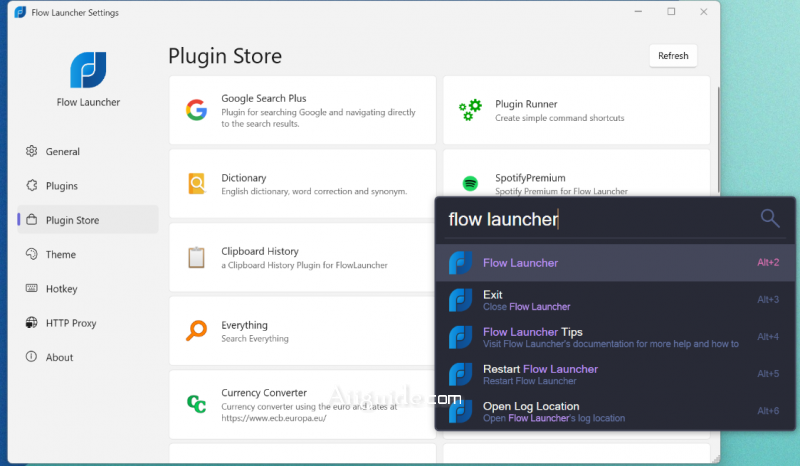Select the highlighted Flow Launcher result
Viewport: 800px width, 466px height.
615,263
